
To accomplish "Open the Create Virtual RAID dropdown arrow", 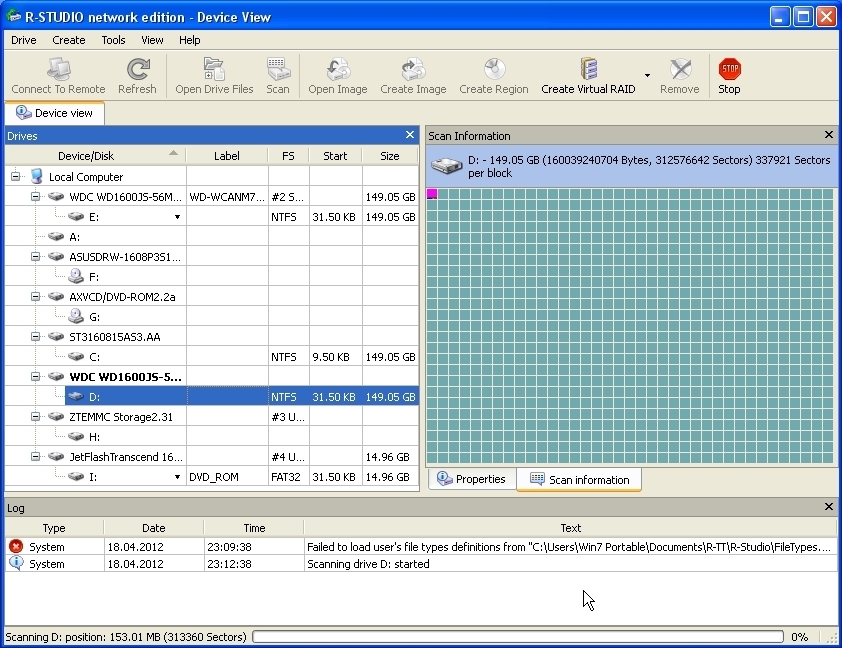I will 647,75.
